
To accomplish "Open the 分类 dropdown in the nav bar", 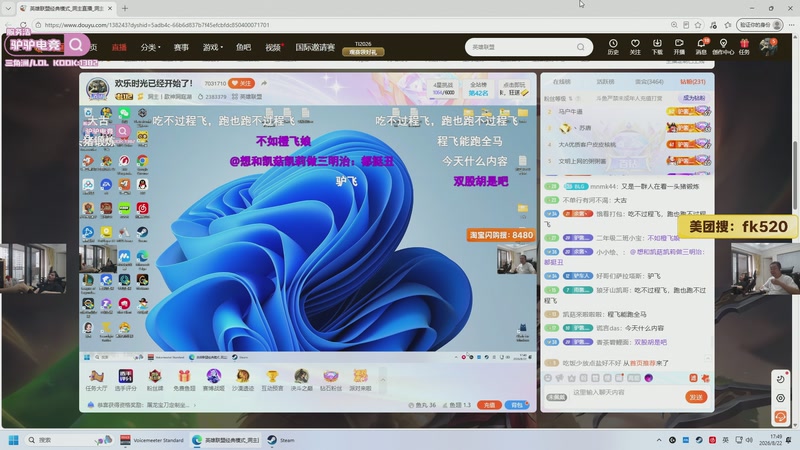I will (x=150, y=47).
